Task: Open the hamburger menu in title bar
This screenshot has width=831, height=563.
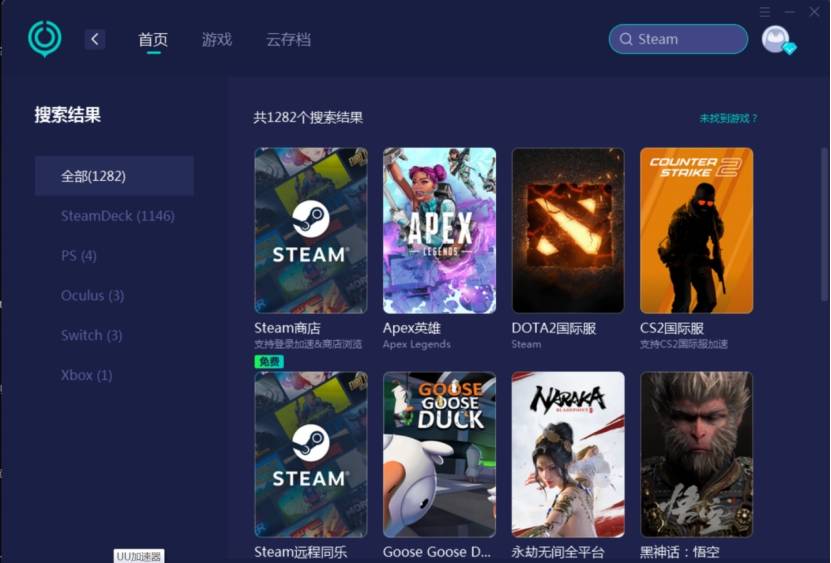Action: point(765,12)
